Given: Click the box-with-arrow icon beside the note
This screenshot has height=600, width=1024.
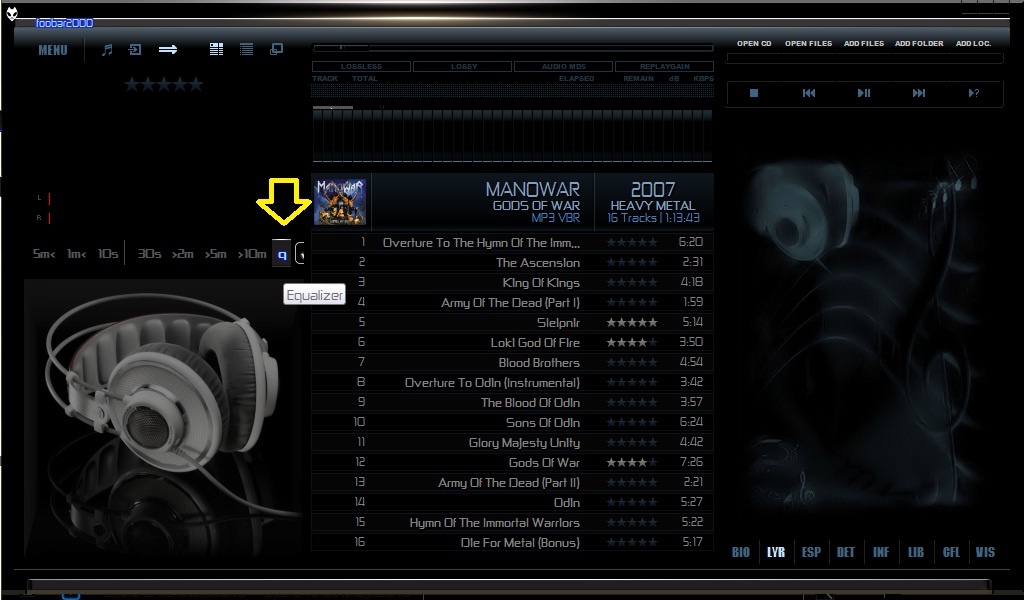Looking at the screenshot, I should tap(135, 50).
